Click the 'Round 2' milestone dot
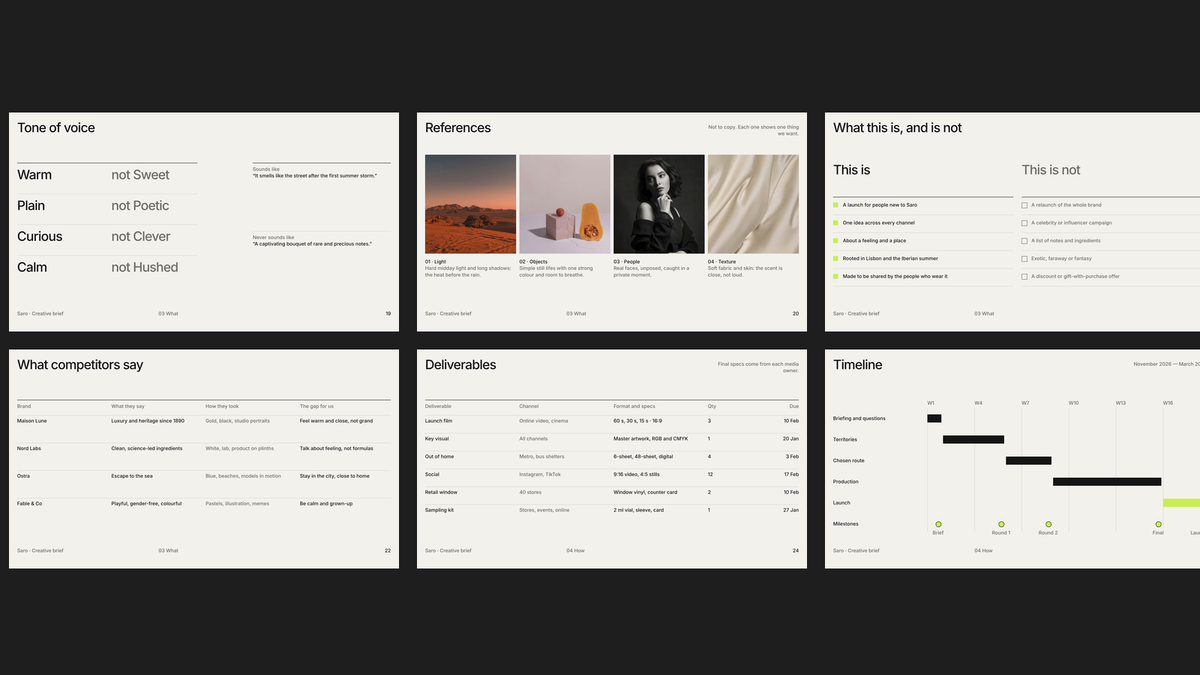 [1048, 524]
